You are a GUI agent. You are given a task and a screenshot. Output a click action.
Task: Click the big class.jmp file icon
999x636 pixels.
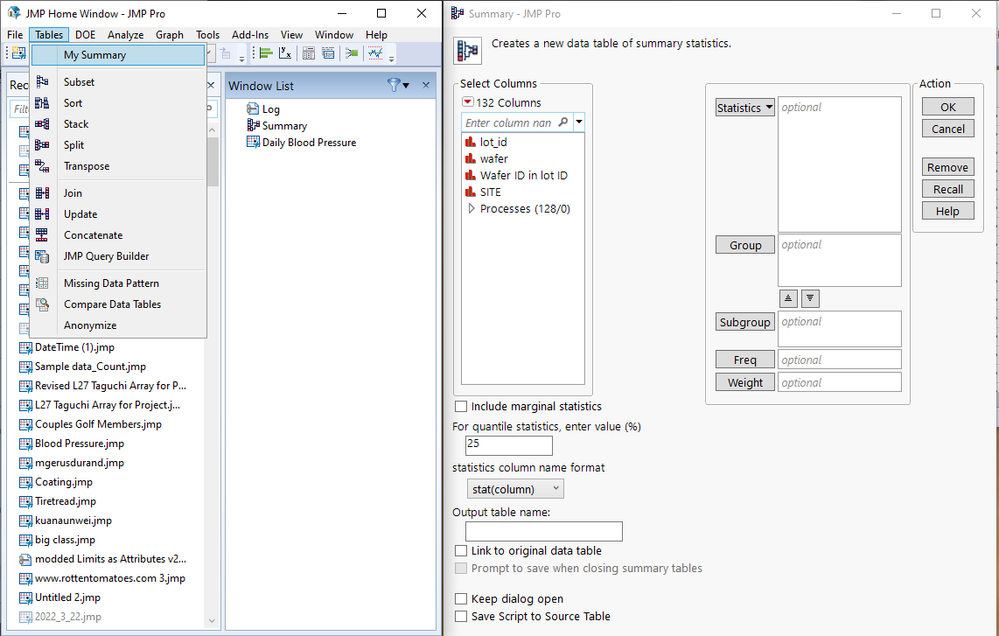pos(25,540)
